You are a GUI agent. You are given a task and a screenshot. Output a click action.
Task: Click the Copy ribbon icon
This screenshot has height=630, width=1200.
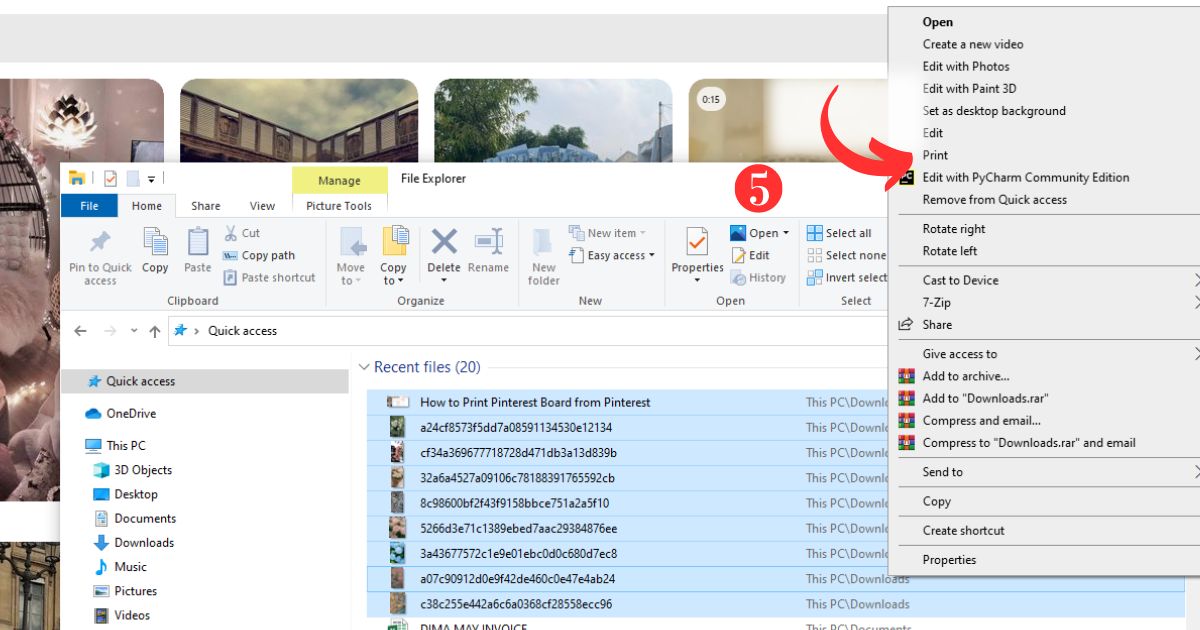click(155, 241)
